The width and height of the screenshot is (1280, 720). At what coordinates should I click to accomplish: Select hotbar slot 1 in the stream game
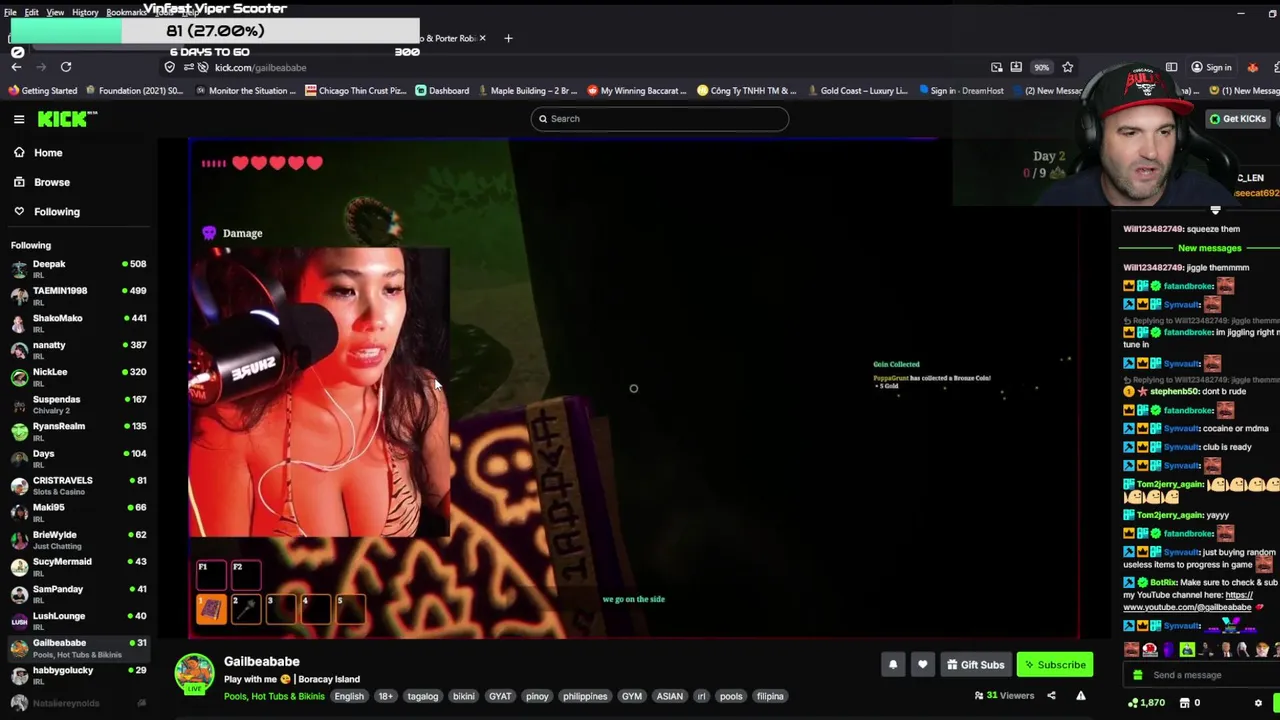click(211, 608)
